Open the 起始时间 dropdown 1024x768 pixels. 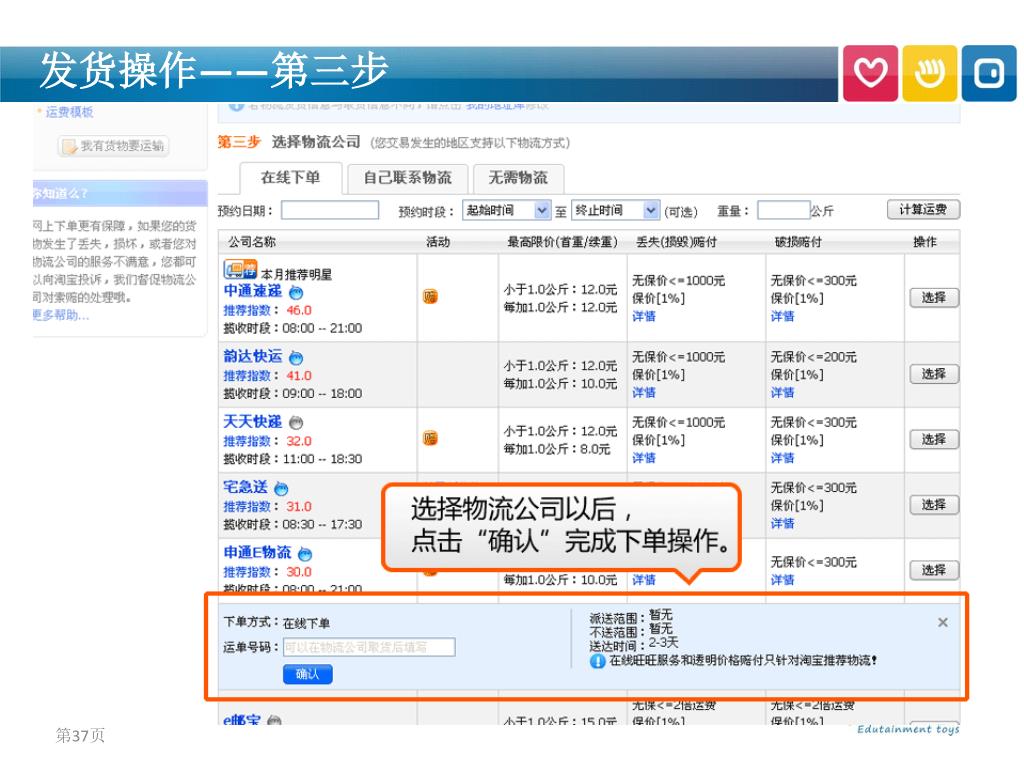click(x=506, y=210)
